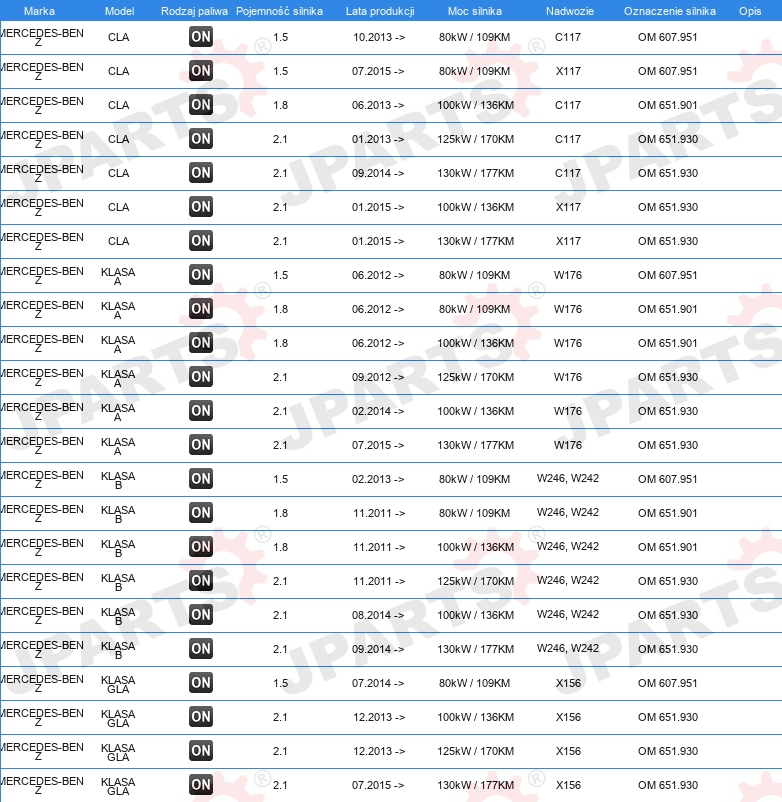Select the production date 09.2012 -> cell

point(378,377)
